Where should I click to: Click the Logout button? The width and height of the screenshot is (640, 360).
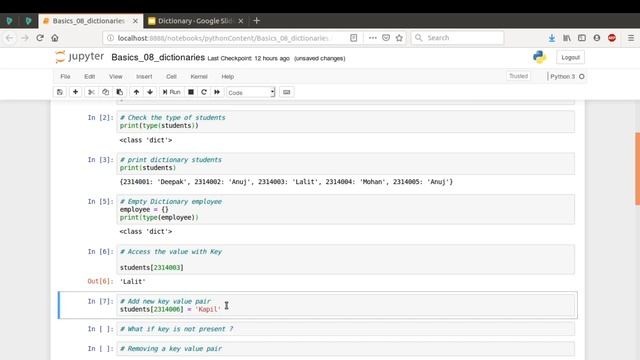click(570, 58)
